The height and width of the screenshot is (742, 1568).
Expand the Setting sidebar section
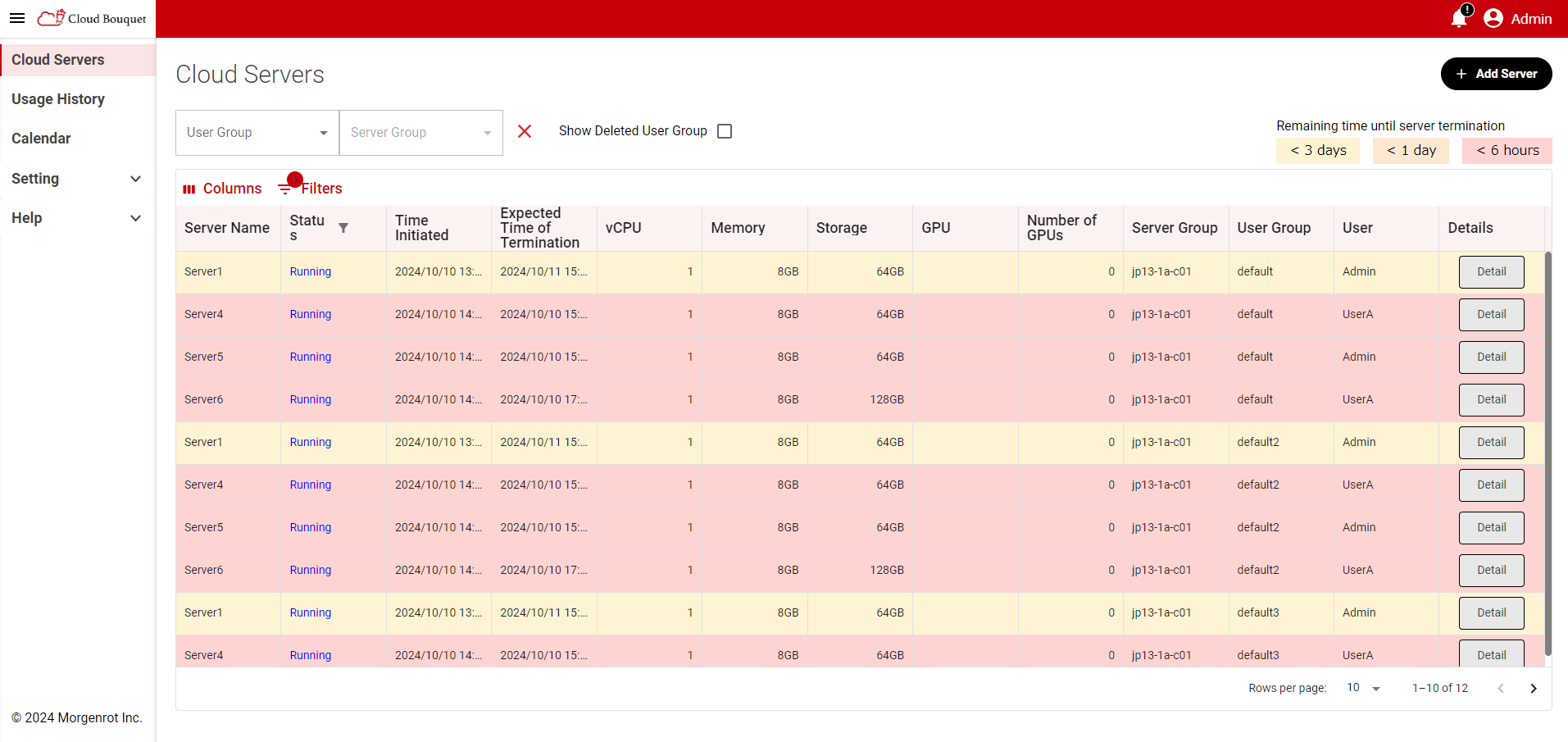pyautogui.click(x=78, y=179)
